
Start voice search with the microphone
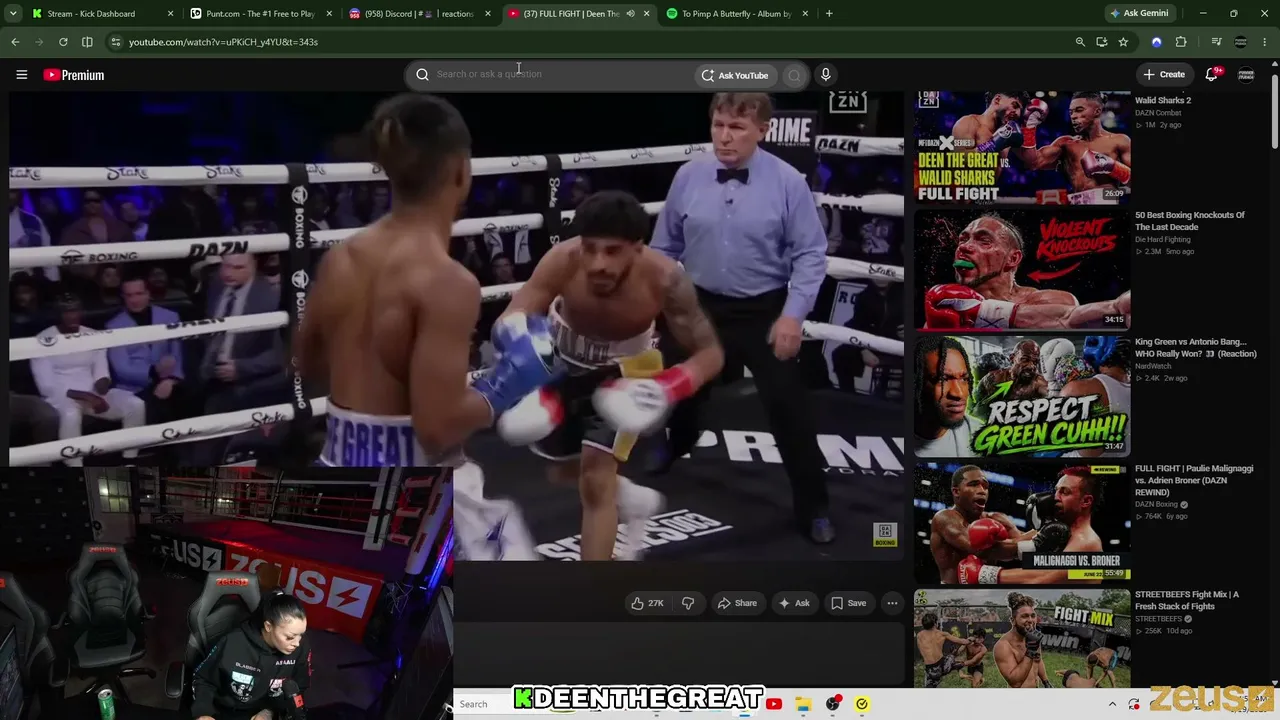tap(825, 75)
